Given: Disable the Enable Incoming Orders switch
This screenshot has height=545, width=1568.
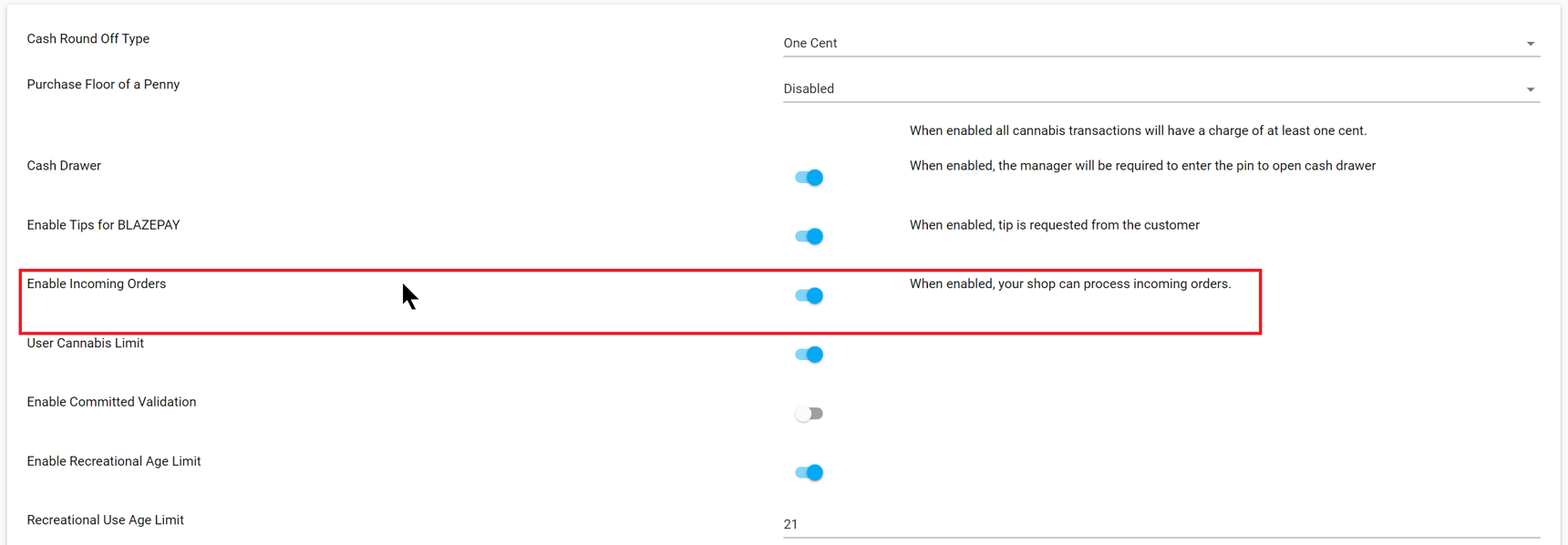Looking at the screenshot, I should [808, 295].
